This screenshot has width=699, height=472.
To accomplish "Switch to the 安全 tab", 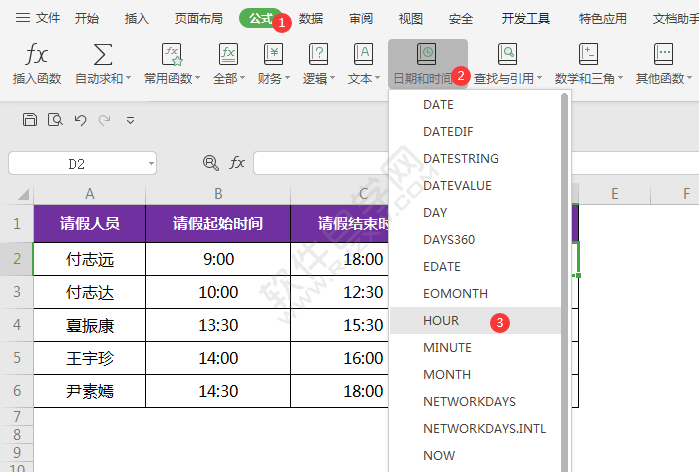I will [461, 18].
